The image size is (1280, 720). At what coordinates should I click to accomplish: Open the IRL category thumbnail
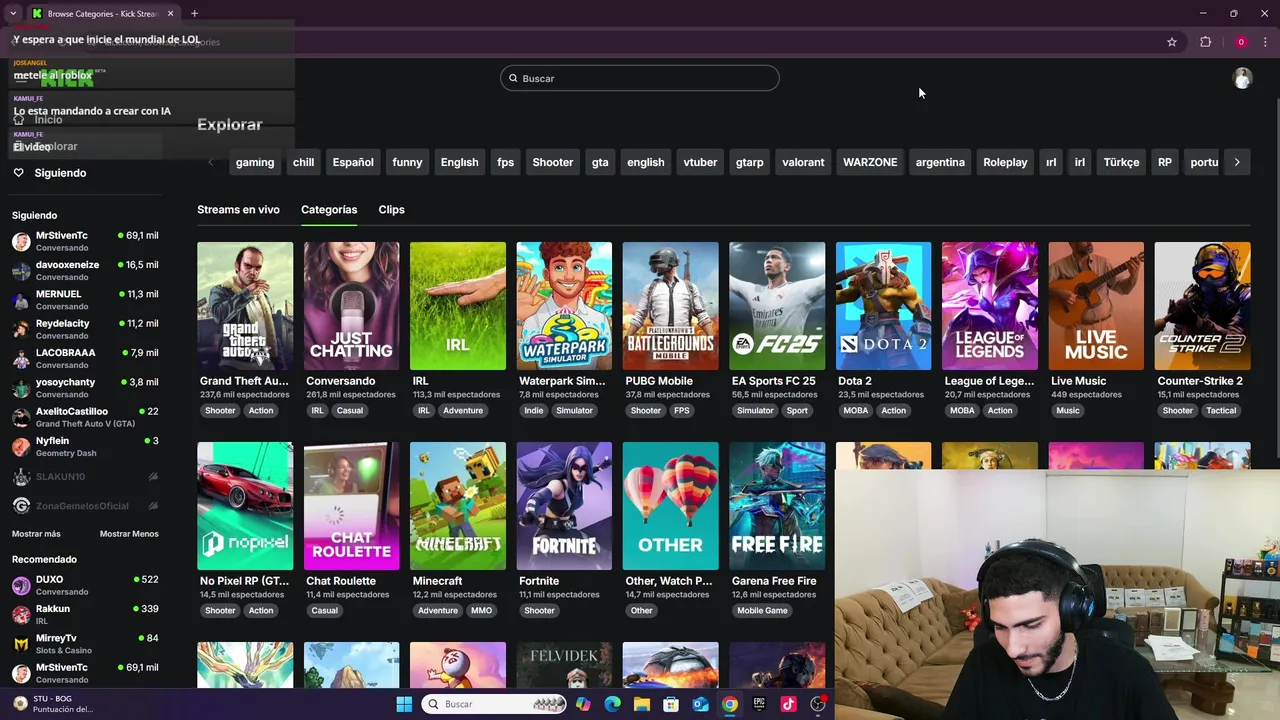[x=458, y=306]
